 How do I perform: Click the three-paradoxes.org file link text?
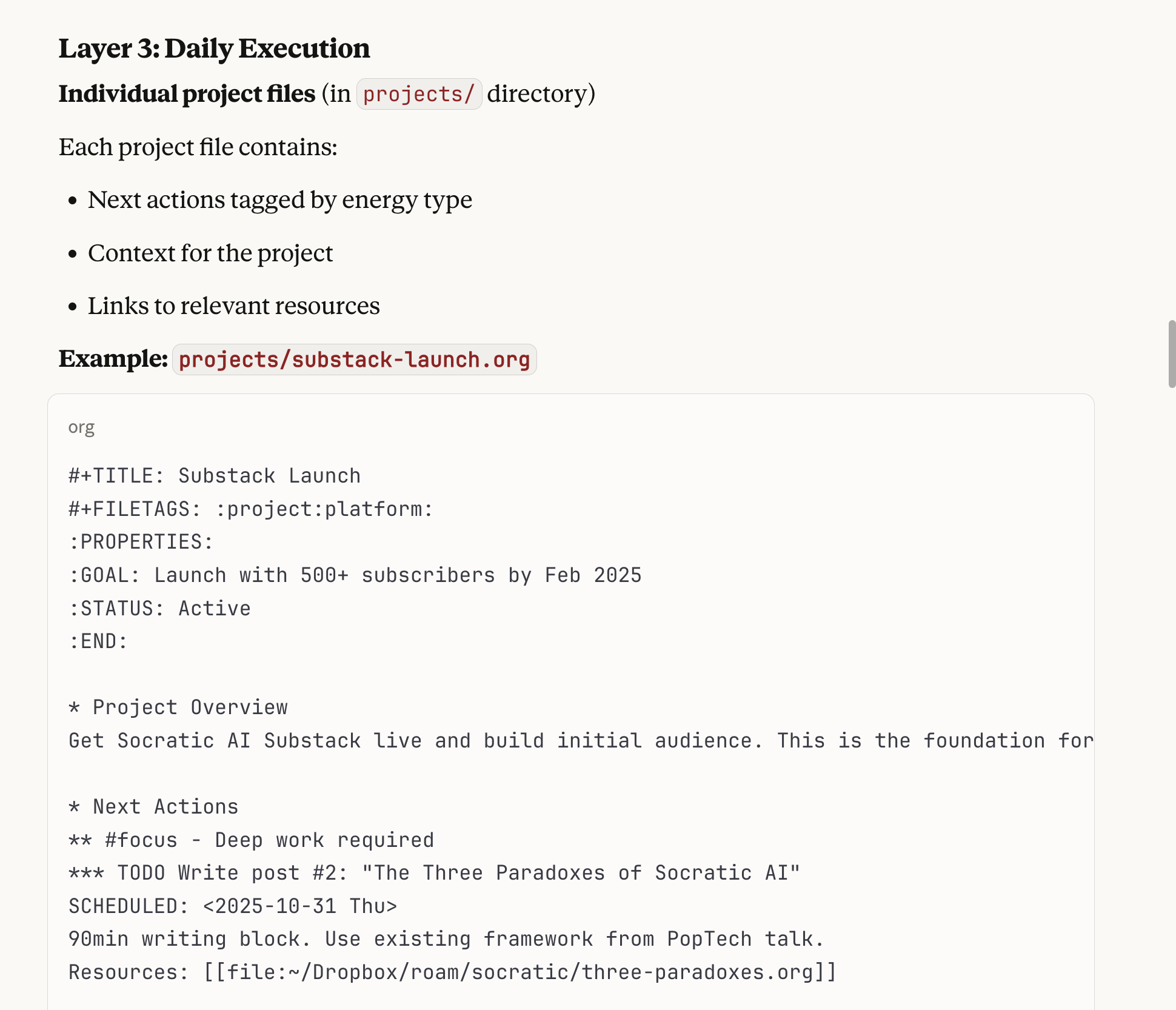pyautogui.click(x=520, y=972)
